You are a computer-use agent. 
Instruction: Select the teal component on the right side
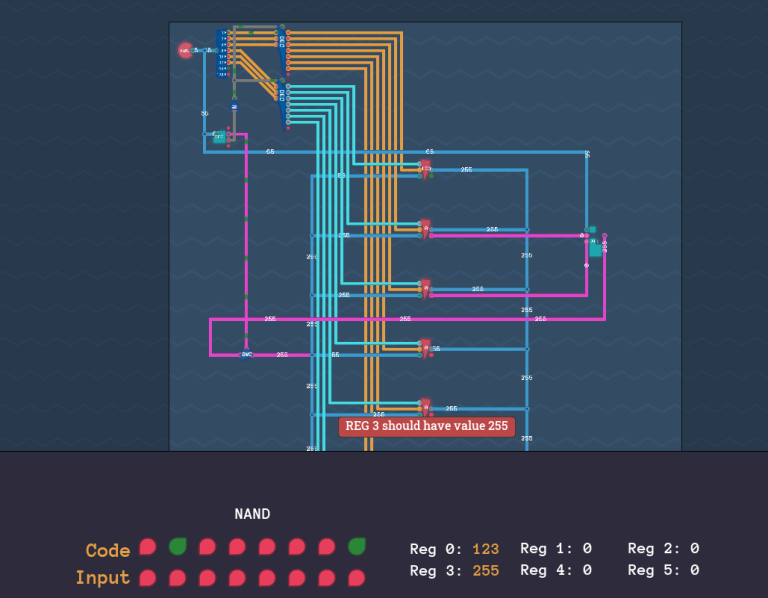tap(595, 246)
